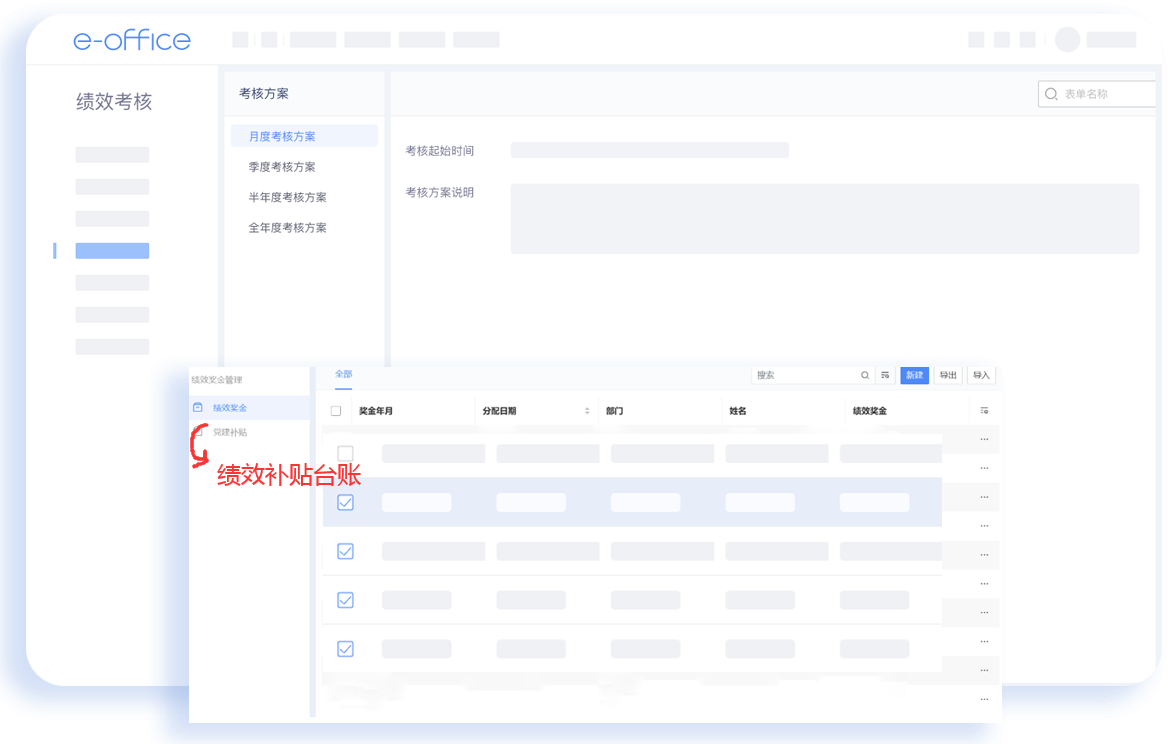This screenshot has height=744, width=1174.
Task: Click the 绩效奖金 sidebar calendar icon
Action: (198, 408)
